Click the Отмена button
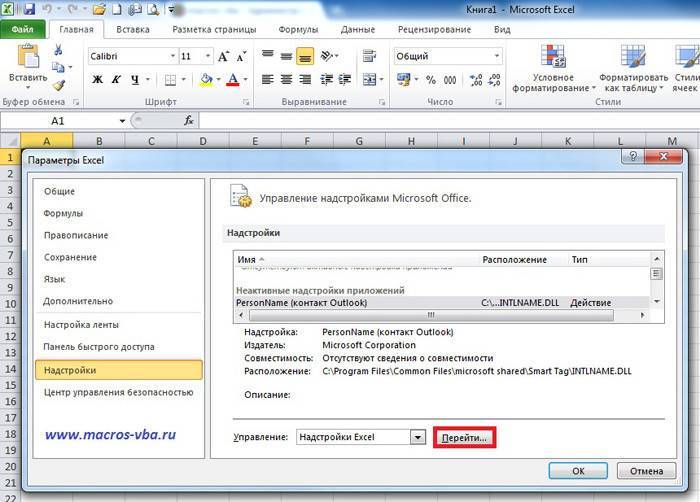 [646, 470]
